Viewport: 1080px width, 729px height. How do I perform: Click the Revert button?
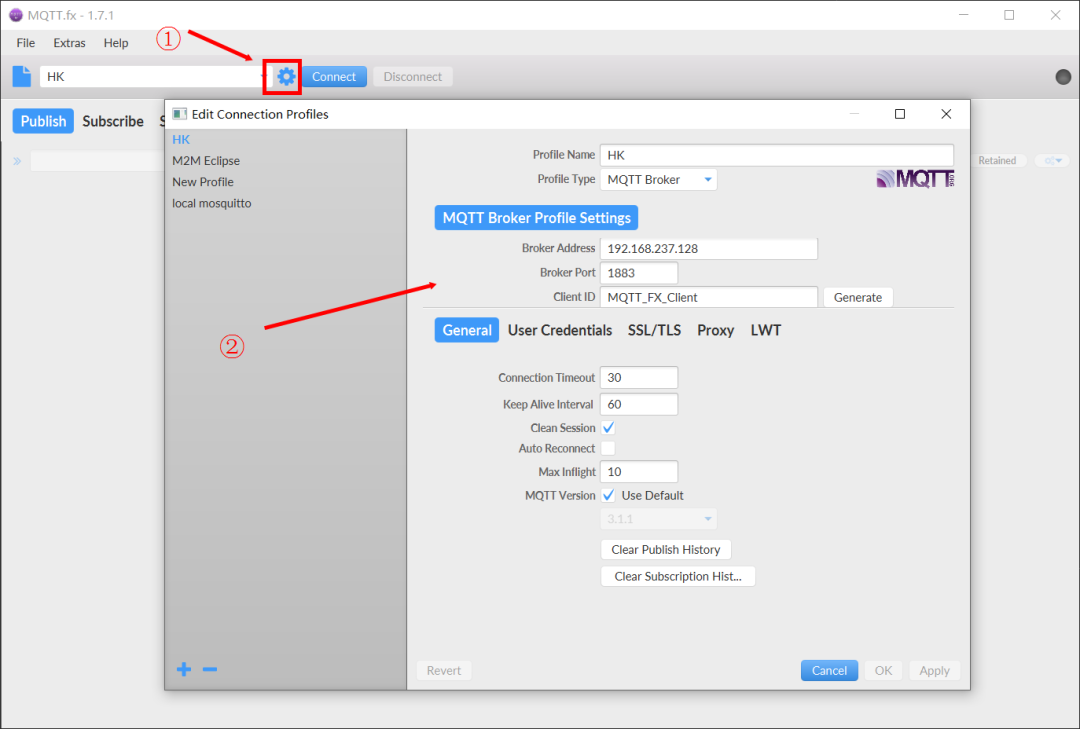tap(444, 670)
